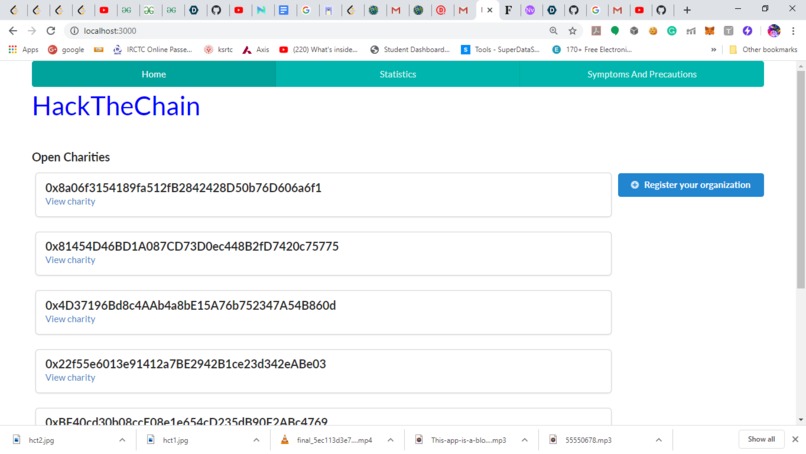Switch to the Google Docs tab

[x=283, y=10]
